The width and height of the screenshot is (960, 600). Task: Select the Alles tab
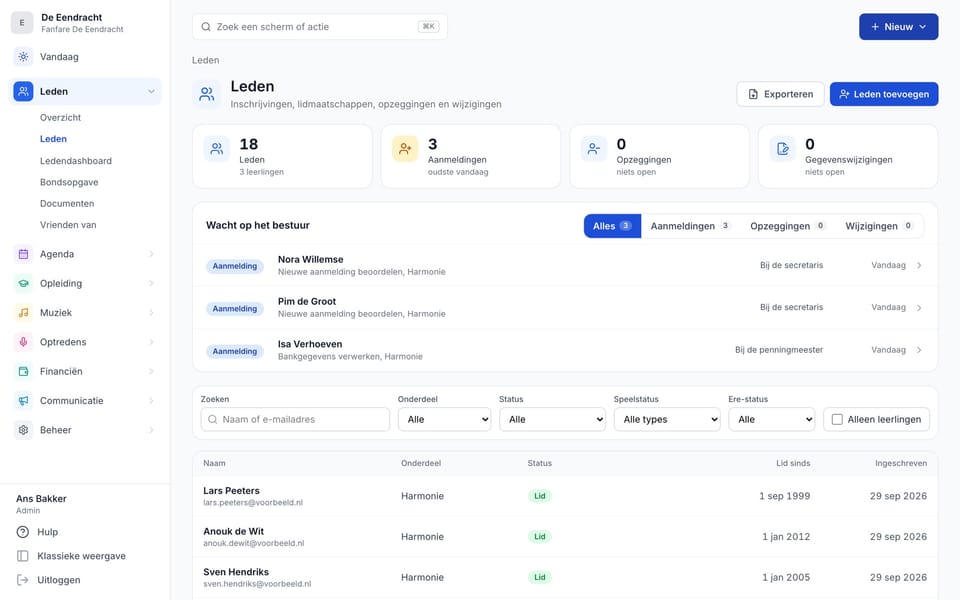(x=612, y=226)
